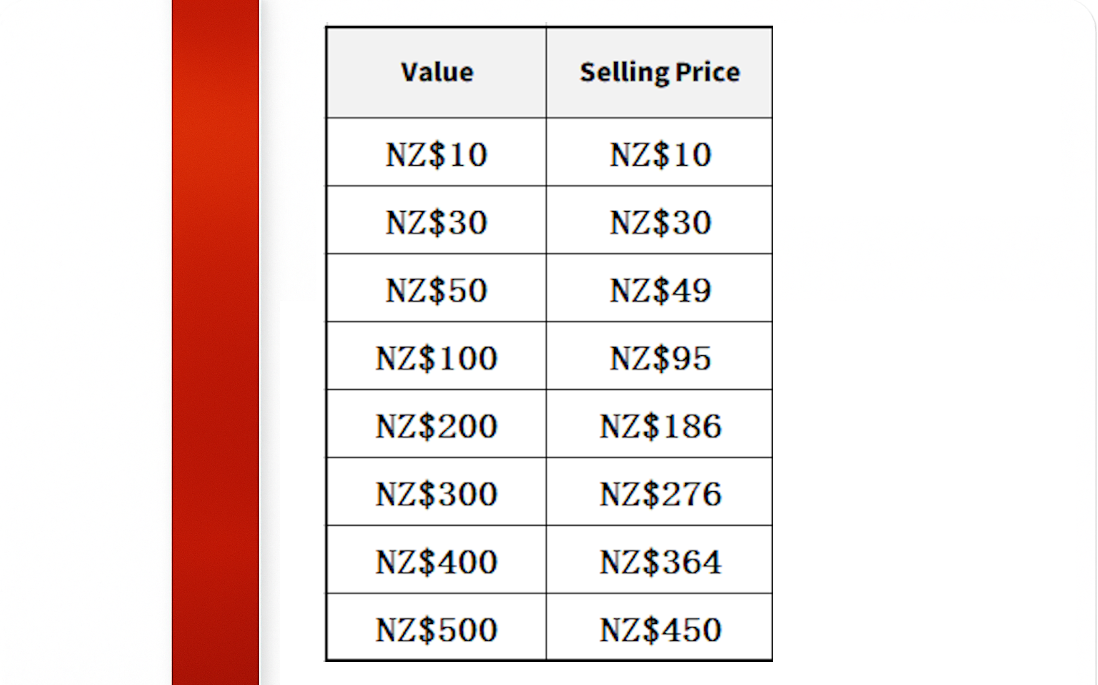Select the NZ$400 value cell
The image size is (1098, 685).
(x=437, y=561)
